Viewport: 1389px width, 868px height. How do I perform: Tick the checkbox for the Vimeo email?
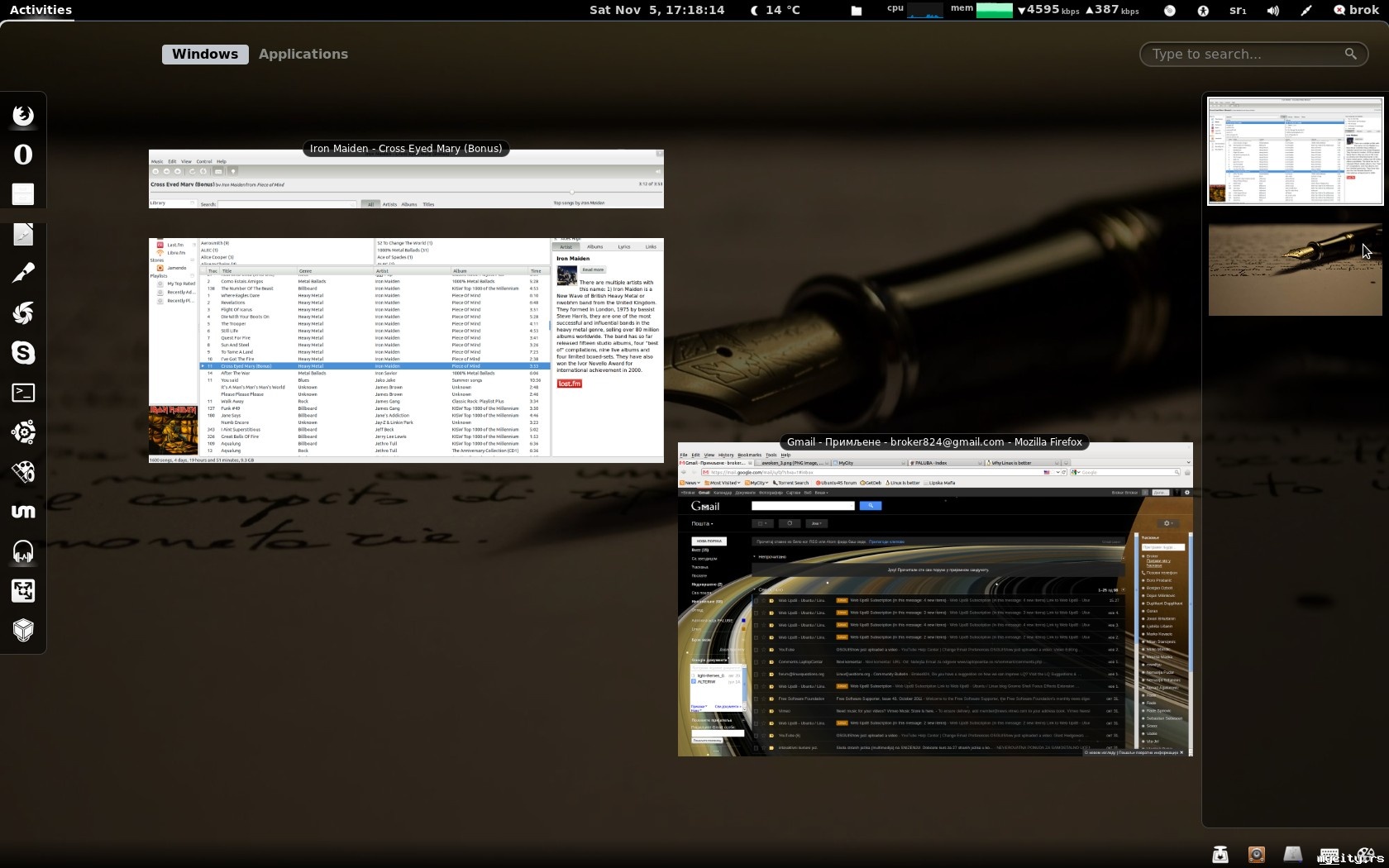(x=756, y=711)
